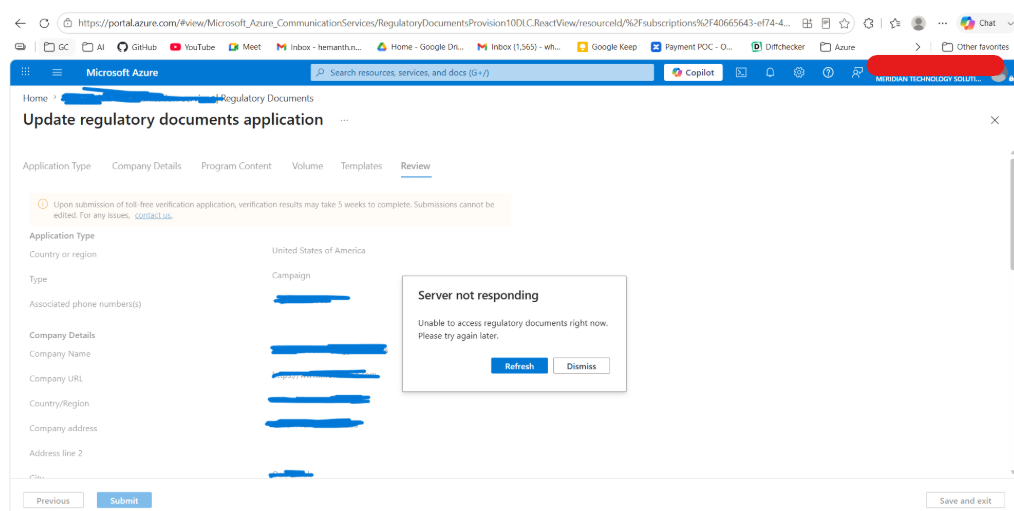
Task: Open the help question mark icon
Action: click(828, 72)
